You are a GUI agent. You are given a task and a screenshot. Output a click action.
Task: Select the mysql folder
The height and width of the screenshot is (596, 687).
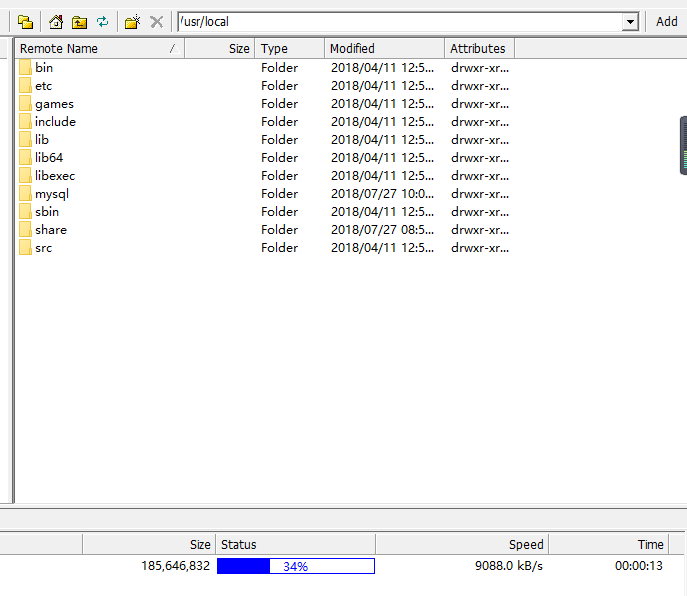(x=52, y=194)
